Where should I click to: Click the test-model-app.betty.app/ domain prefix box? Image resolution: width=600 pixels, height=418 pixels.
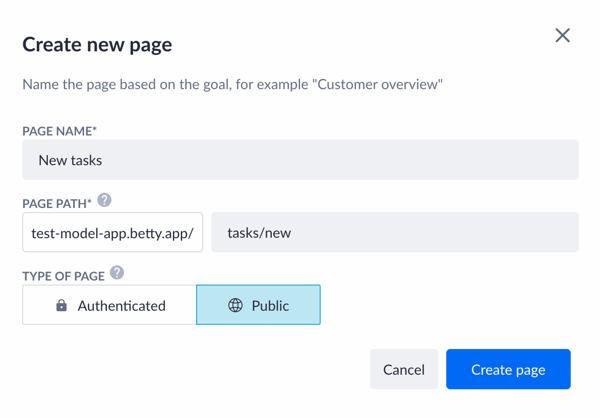112,233
